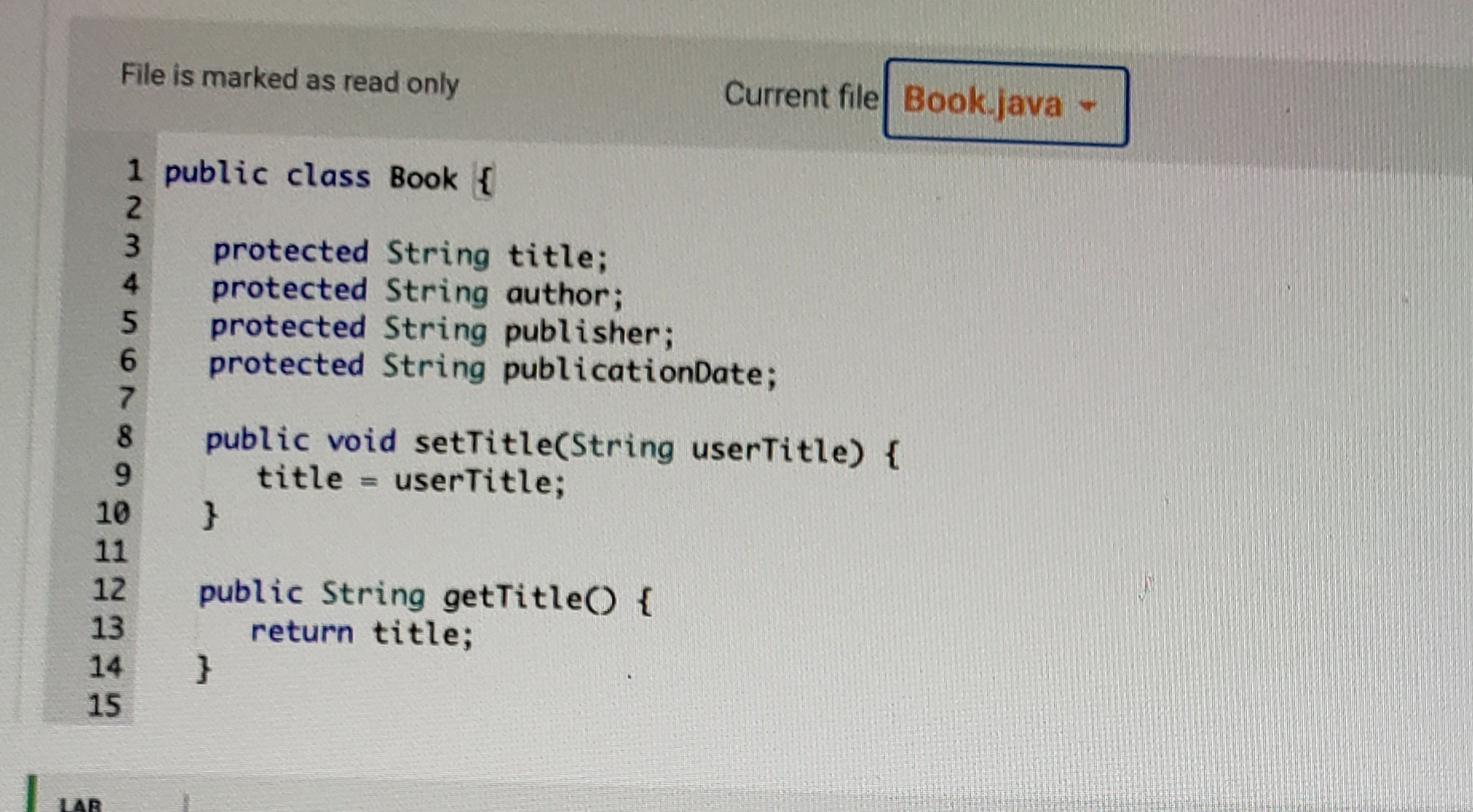Click the publicationDate field on line 6

pyautogui.click(x=491, y=367)
